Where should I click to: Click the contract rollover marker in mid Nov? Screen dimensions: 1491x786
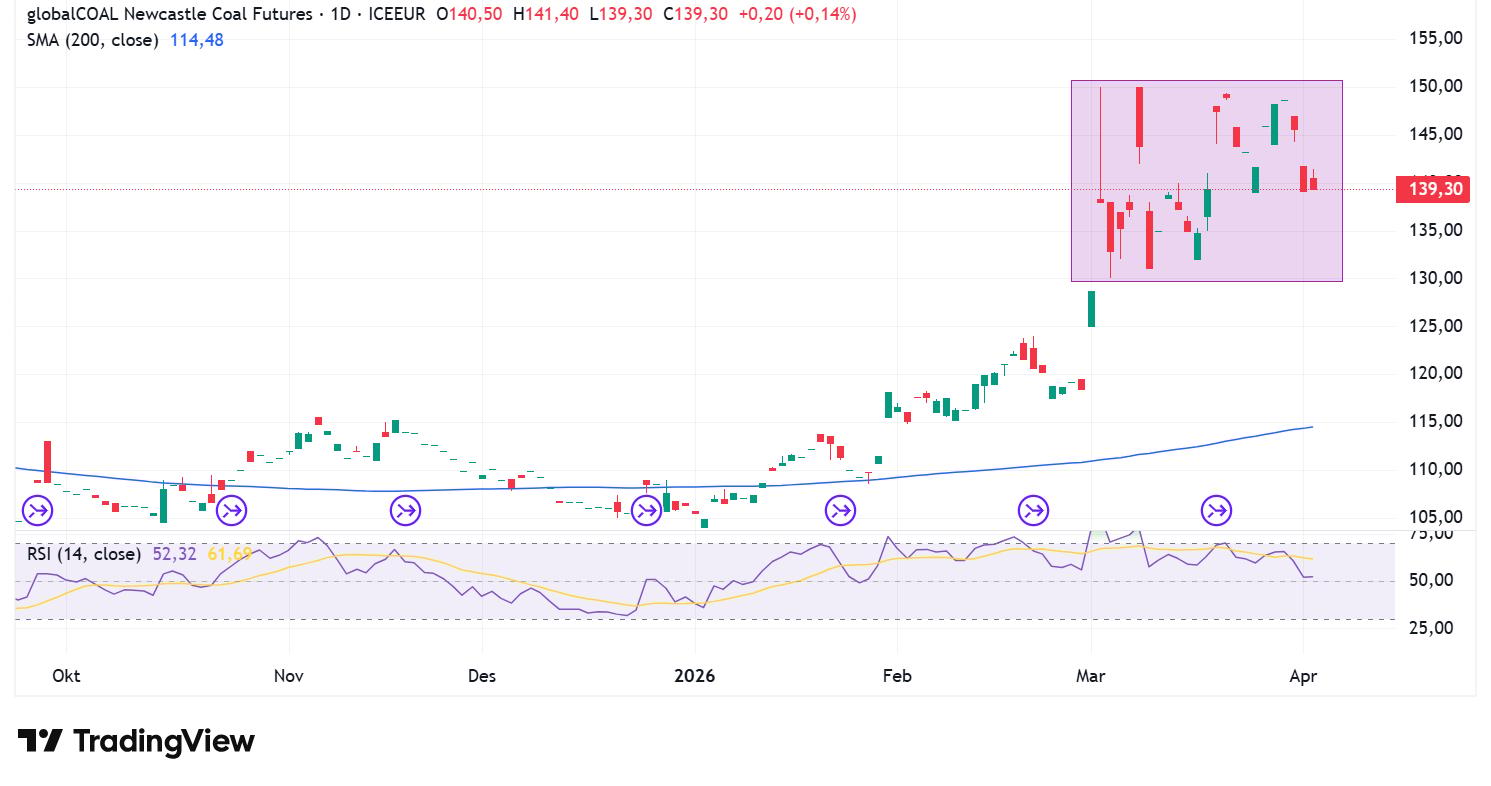click(405, 511)
